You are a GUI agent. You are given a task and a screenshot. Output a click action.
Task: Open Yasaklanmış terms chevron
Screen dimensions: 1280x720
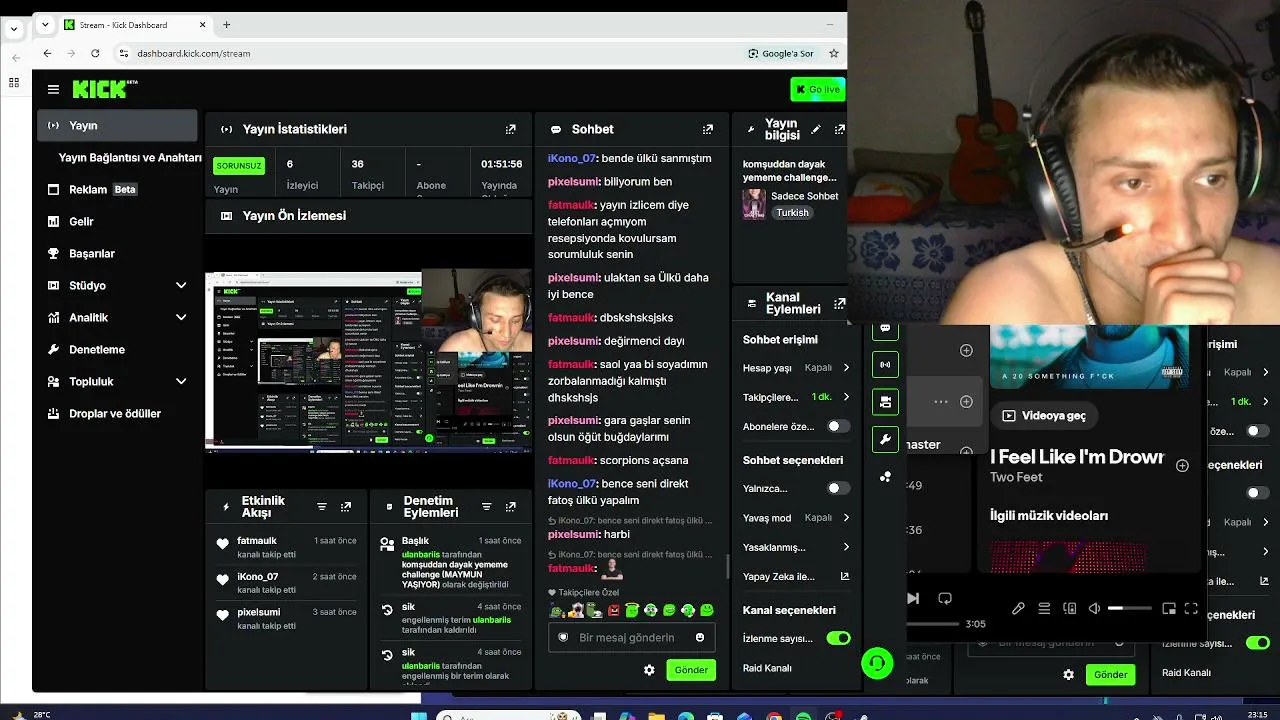point(846,547)
